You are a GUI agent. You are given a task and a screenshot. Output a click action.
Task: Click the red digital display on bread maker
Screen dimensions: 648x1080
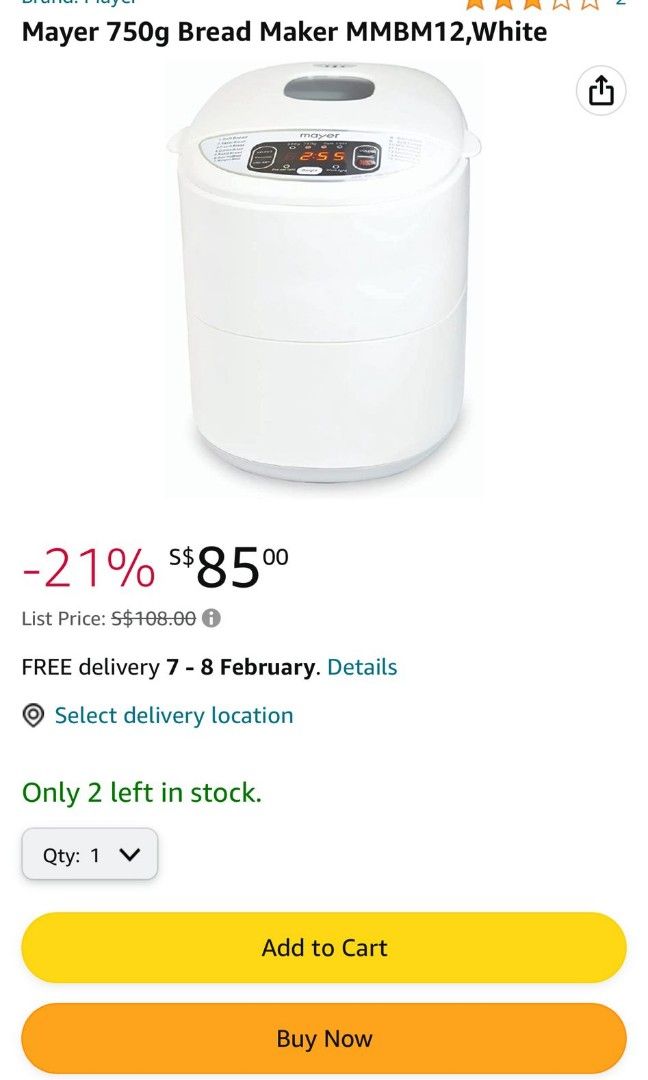click(x=323, y=157)
